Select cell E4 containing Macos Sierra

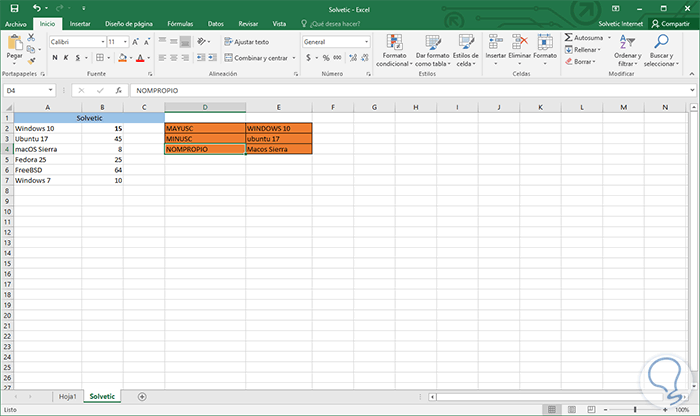tap(279, 149)
